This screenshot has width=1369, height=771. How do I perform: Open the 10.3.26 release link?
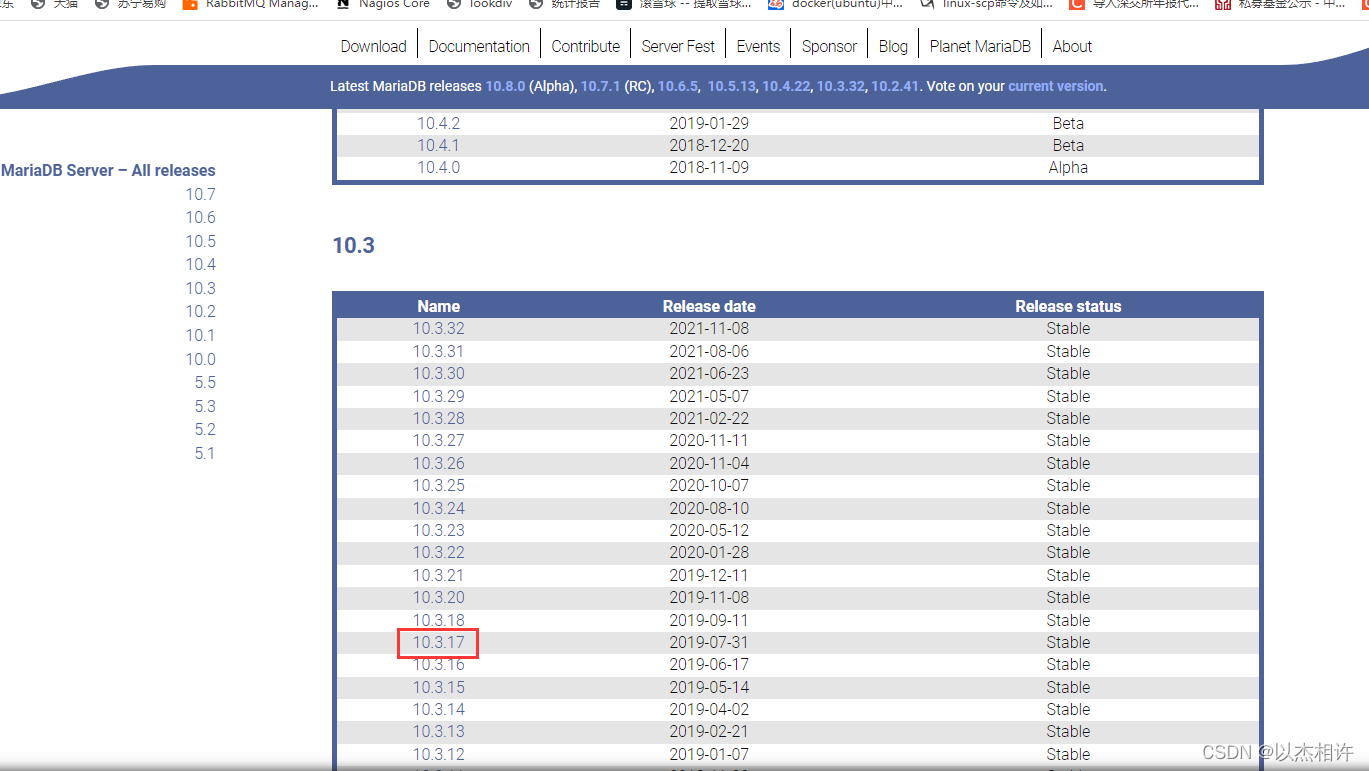(439, 464)
